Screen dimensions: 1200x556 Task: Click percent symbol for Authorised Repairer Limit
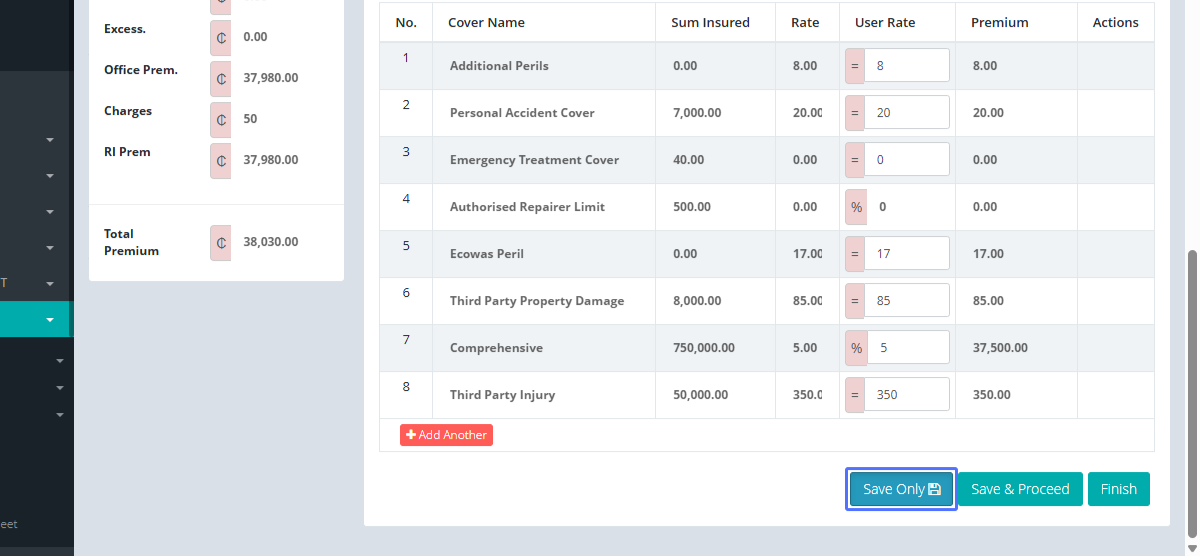coord(856,207)
